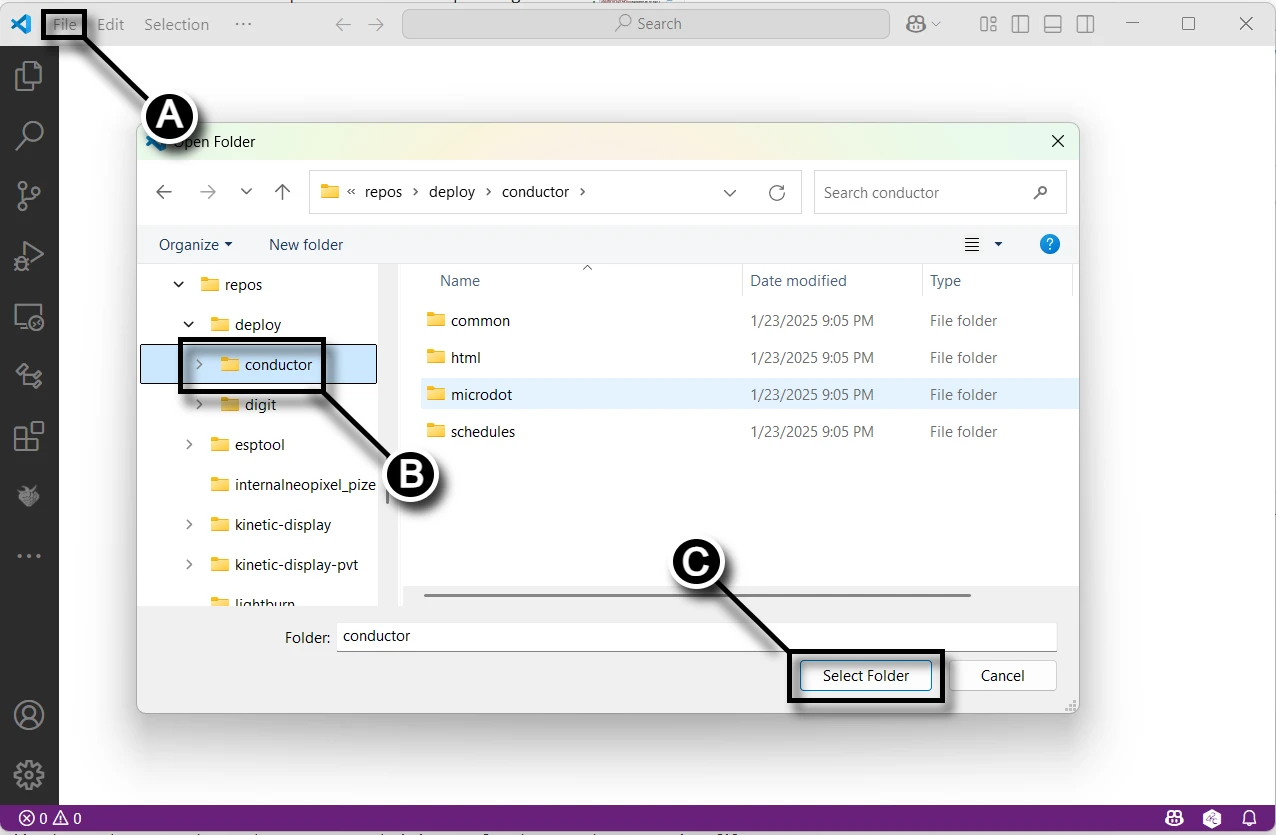This screenshot has height=835, width=1276.
Task: Open the Copilot dropdown arrow in title bar
Action: click(936, 24)
